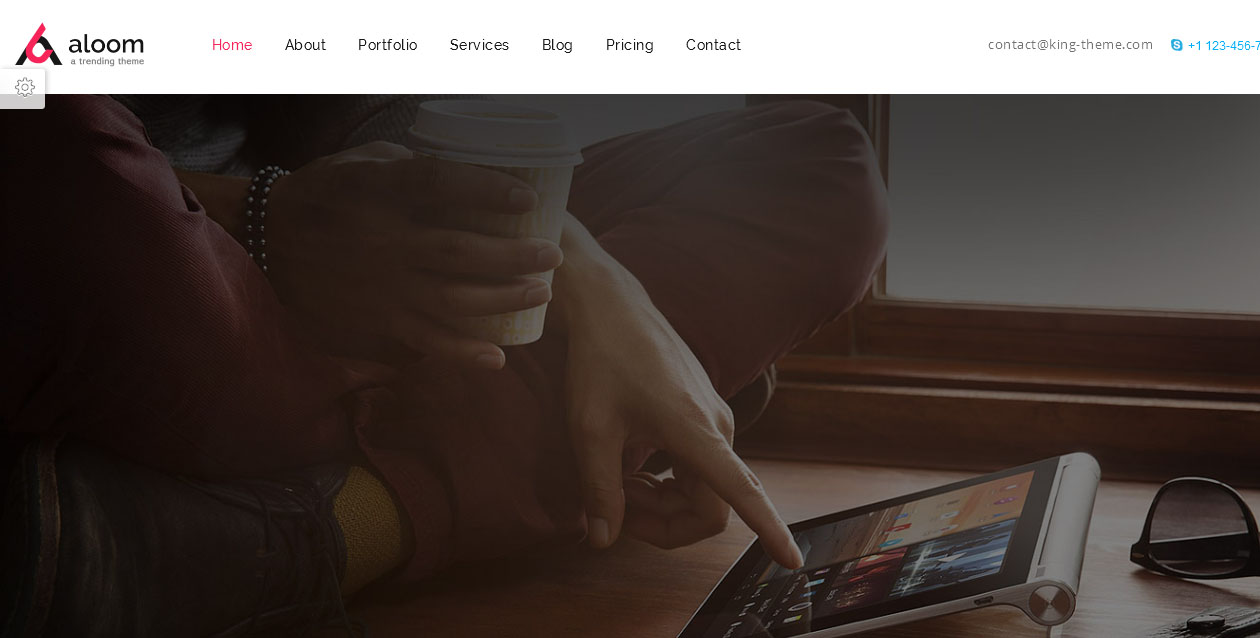The image size is (1260, 638).
Task: Click the contact@king-theme.com email link
Action: [x=1070, y=44]
